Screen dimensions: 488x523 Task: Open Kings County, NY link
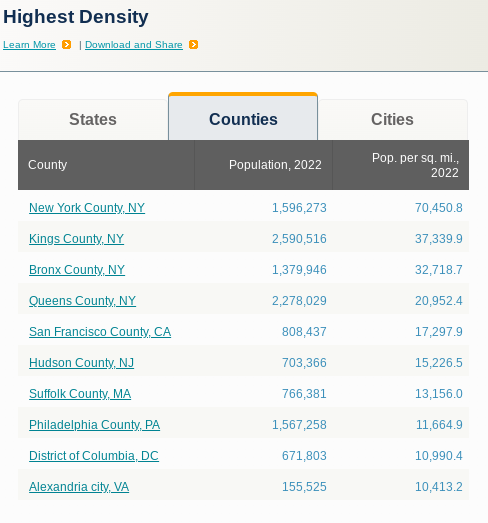coord(76,239)
